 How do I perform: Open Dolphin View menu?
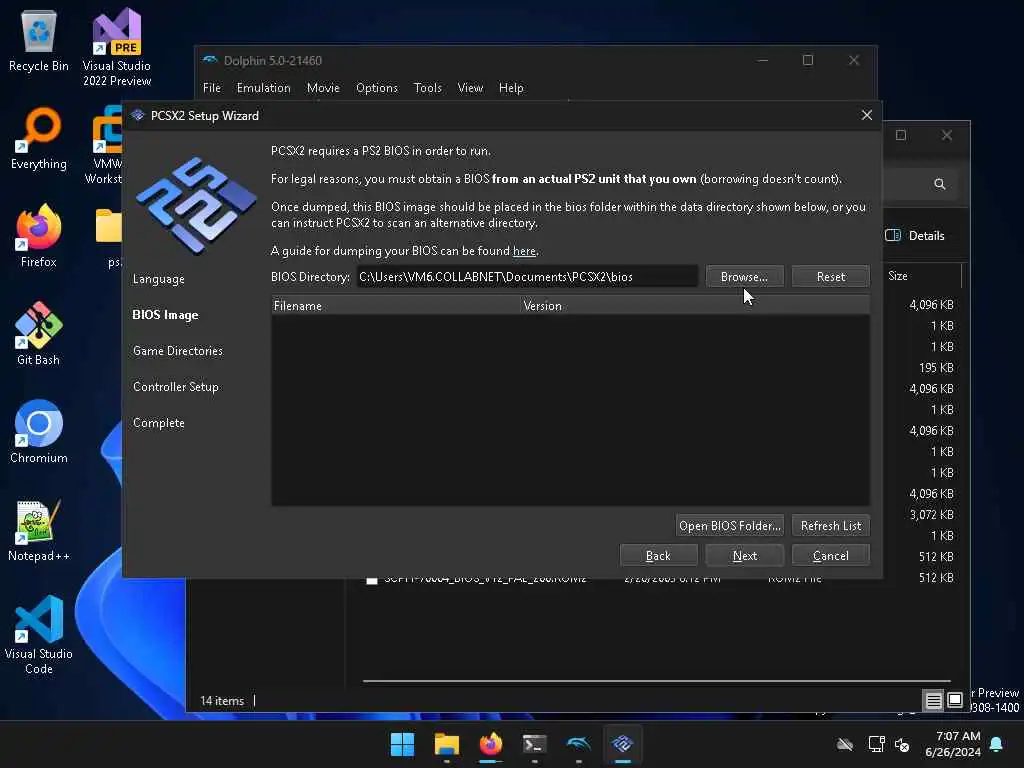[470, 88]
